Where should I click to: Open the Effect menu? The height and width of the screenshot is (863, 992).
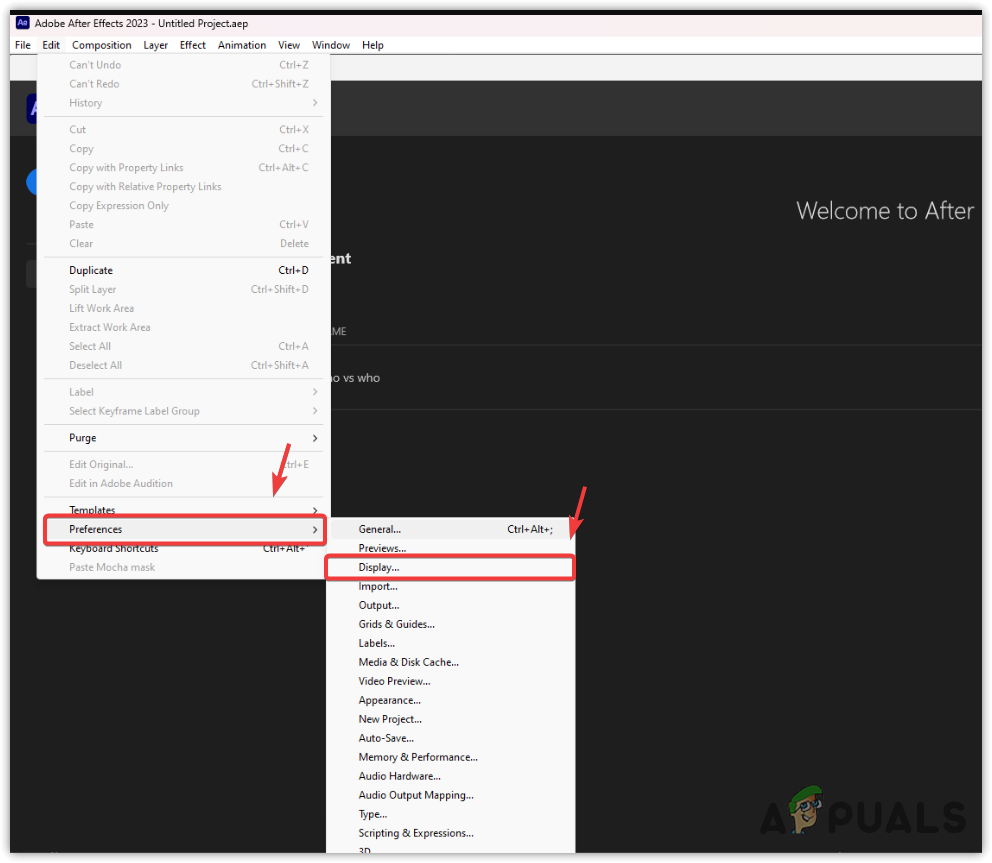coord(193,45)
